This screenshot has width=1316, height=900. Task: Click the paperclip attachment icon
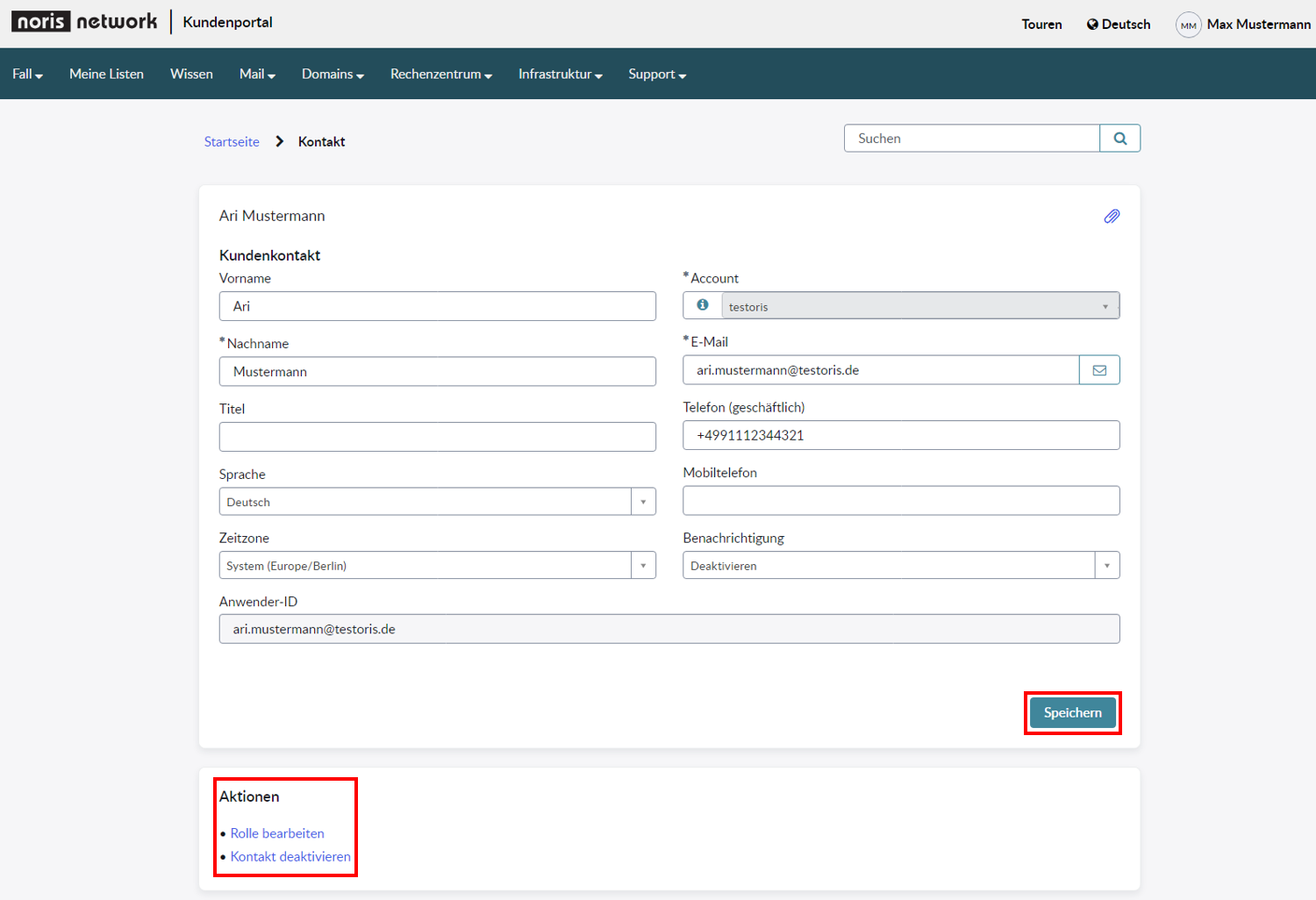click(x=1112, y=216)
